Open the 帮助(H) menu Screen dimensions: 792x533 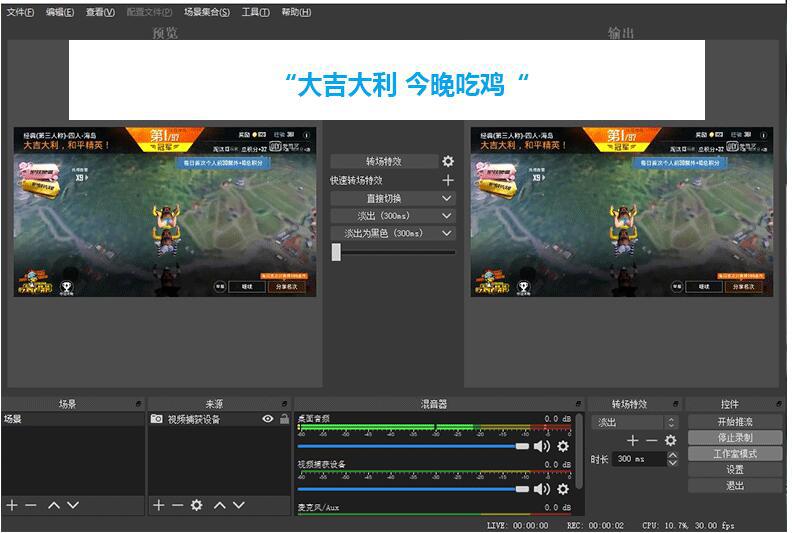296,12
